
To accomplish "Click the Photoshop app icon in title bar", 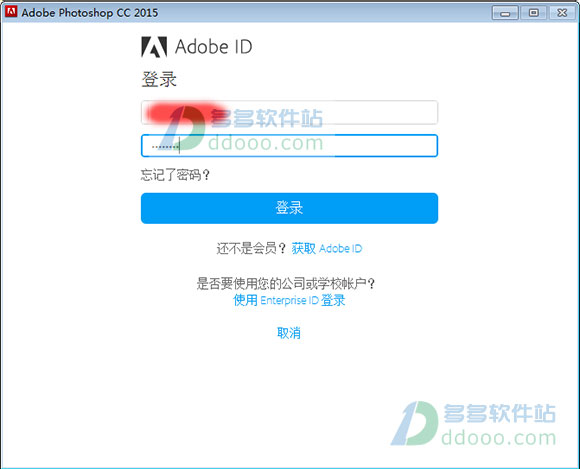I will [x=11, y=11].
